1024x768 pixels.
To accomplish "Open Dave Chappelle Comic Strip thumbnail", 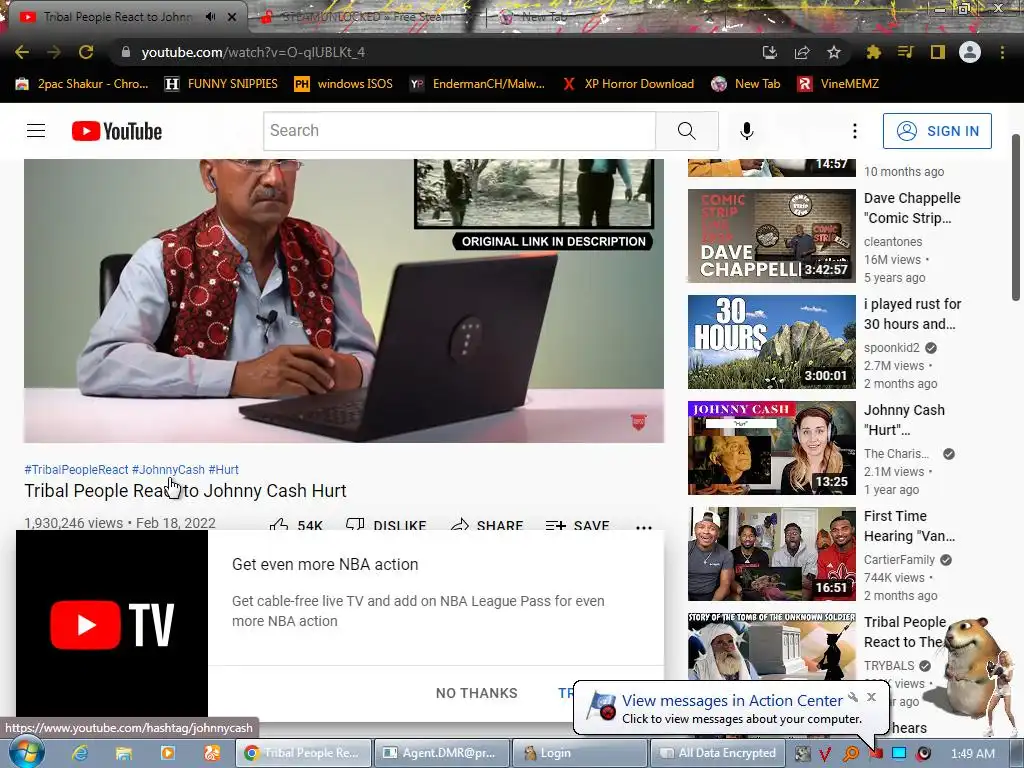I will [x=771, y=236].
